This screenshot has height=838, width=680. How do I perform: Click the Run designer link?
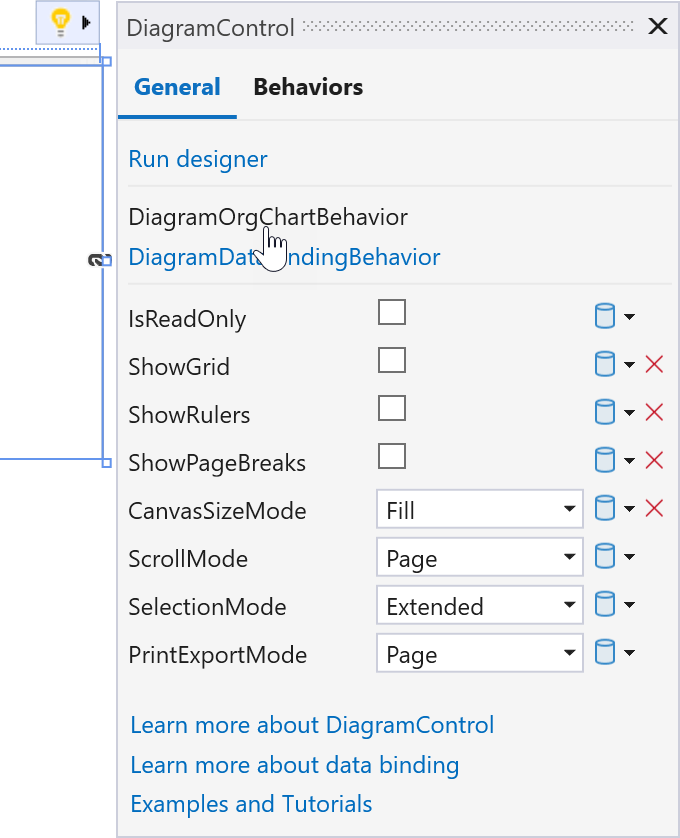click(x=198, y=159)
